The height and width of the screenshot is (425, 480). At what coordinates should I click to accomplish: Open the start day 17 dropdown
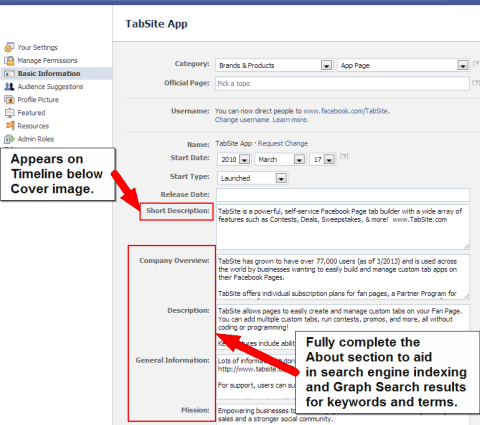coord(322,159)
